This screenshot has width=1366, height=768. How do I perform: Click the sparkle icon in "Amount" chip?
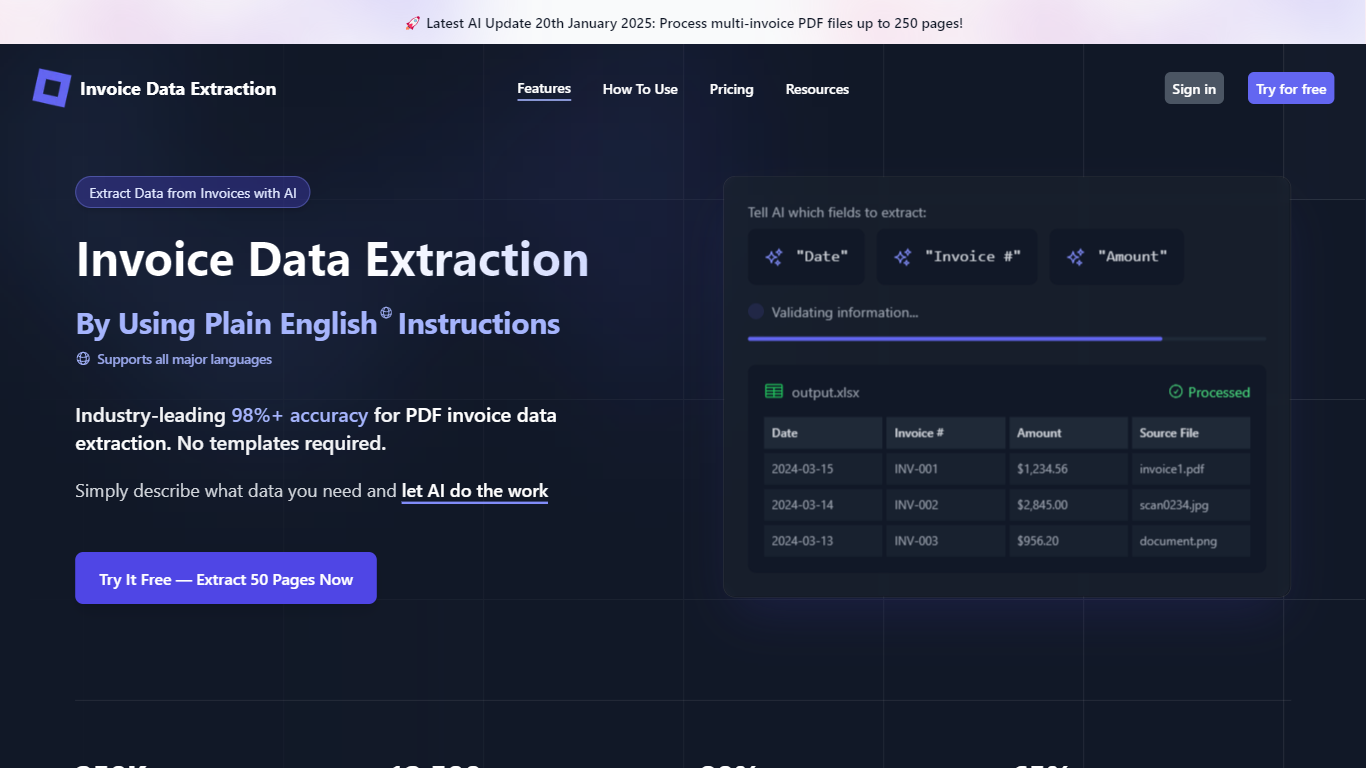1076,257
